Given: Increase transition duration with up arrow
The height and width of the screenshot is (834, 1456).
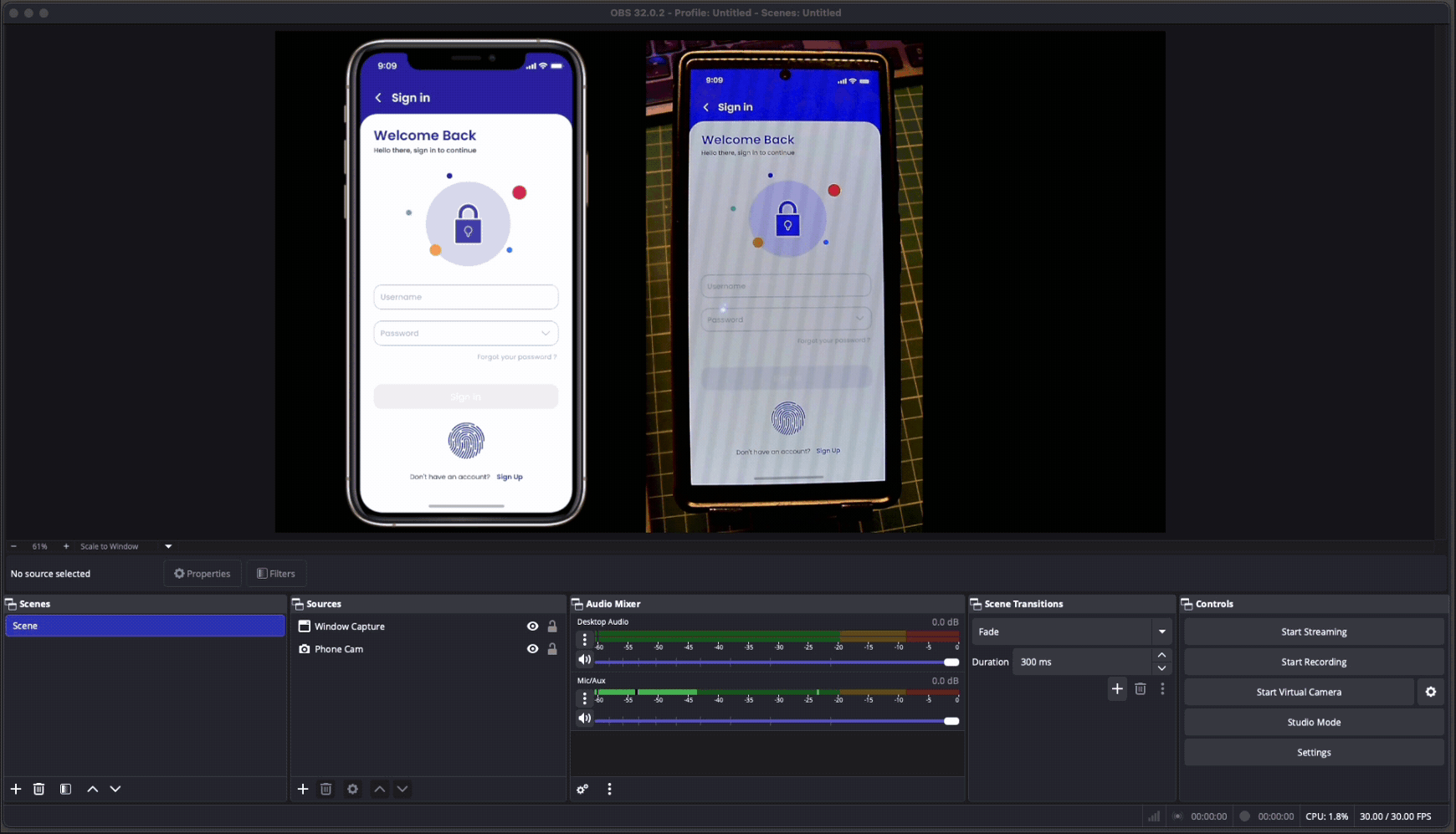Looking at the screenshot, I should coord(1161,655).
